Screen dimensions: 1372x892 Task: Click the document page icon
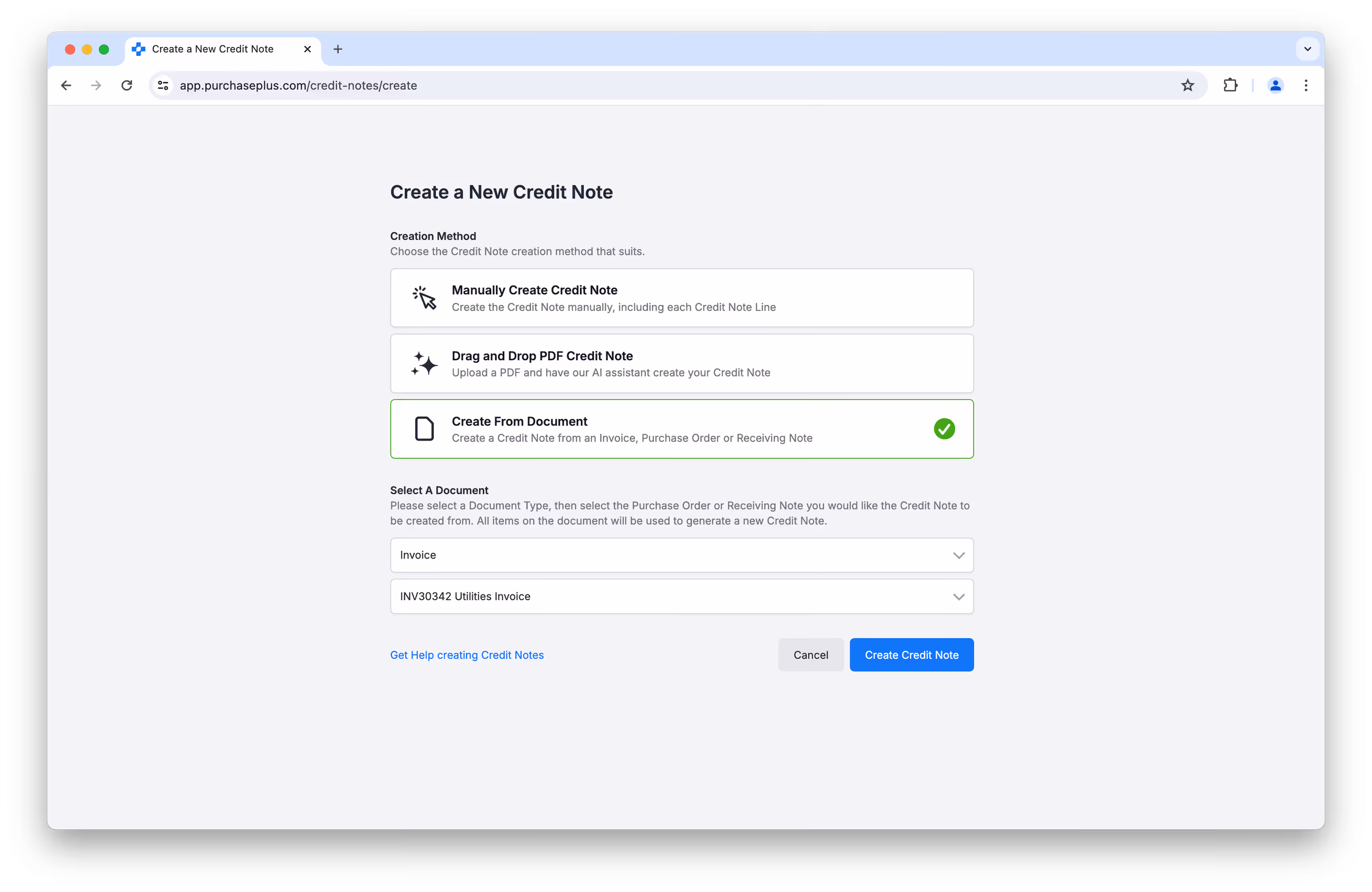coord(424,429)
